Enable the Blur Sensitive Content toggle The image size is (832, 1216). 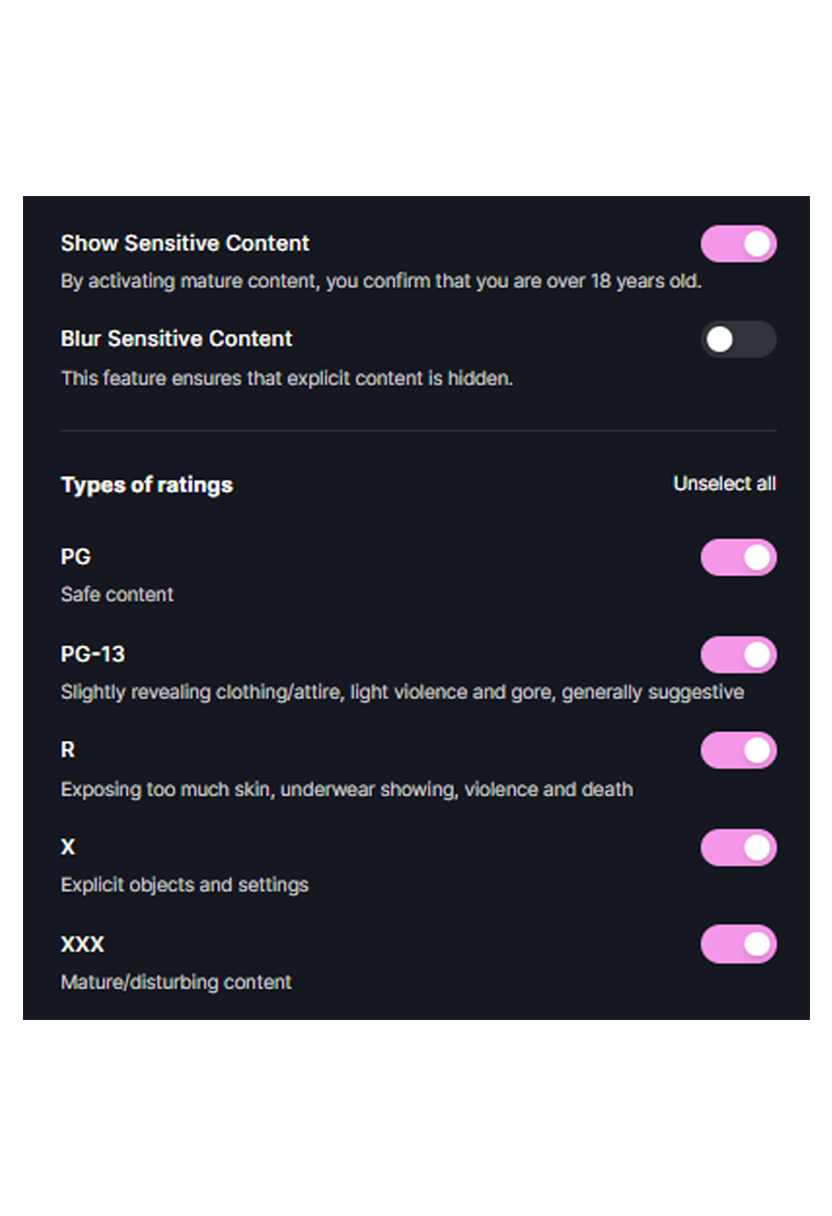coord(739,340)
